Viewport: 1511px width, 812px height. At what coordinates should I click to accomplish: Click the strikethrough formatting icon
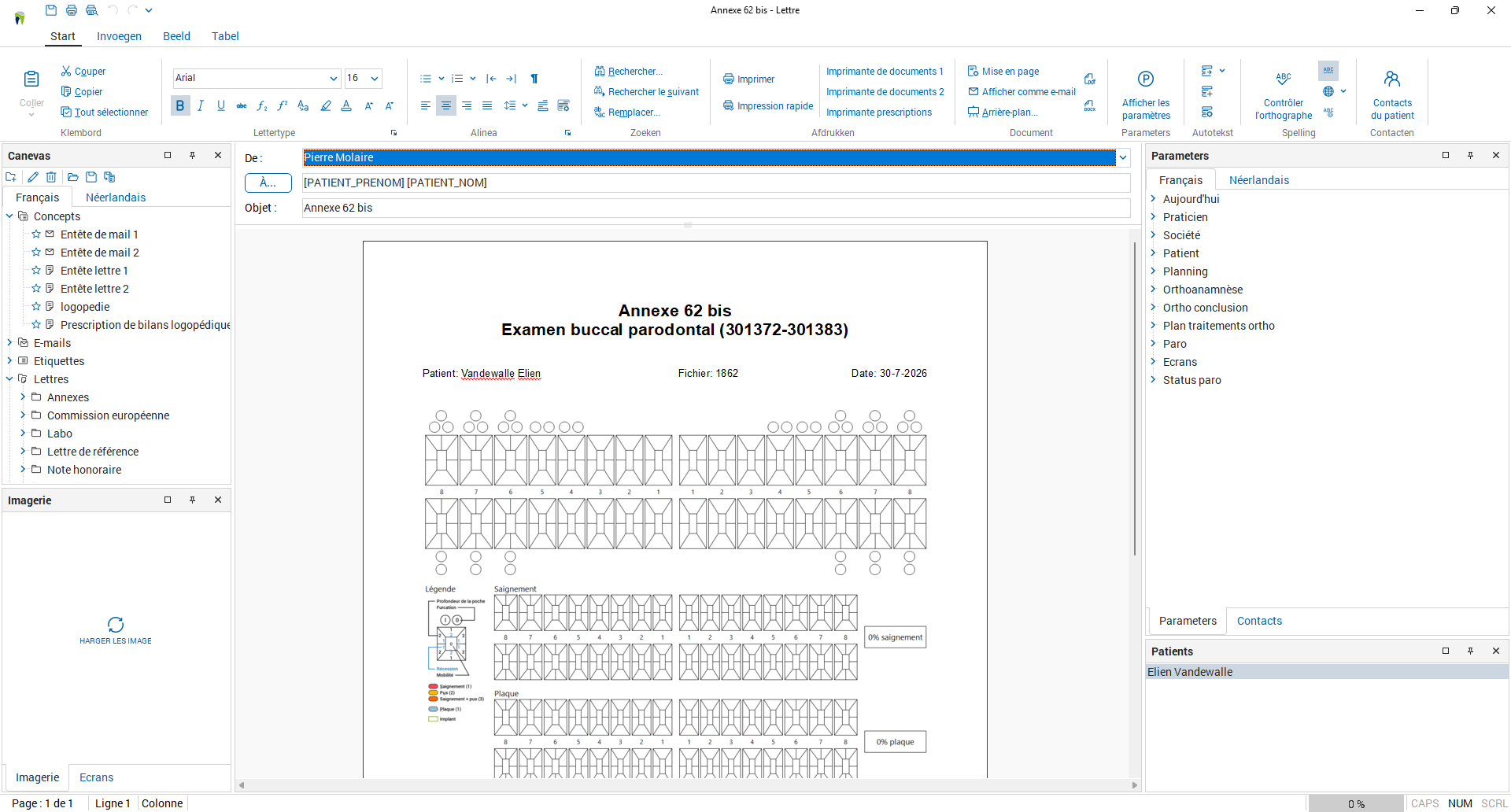(x=242, y=105)
